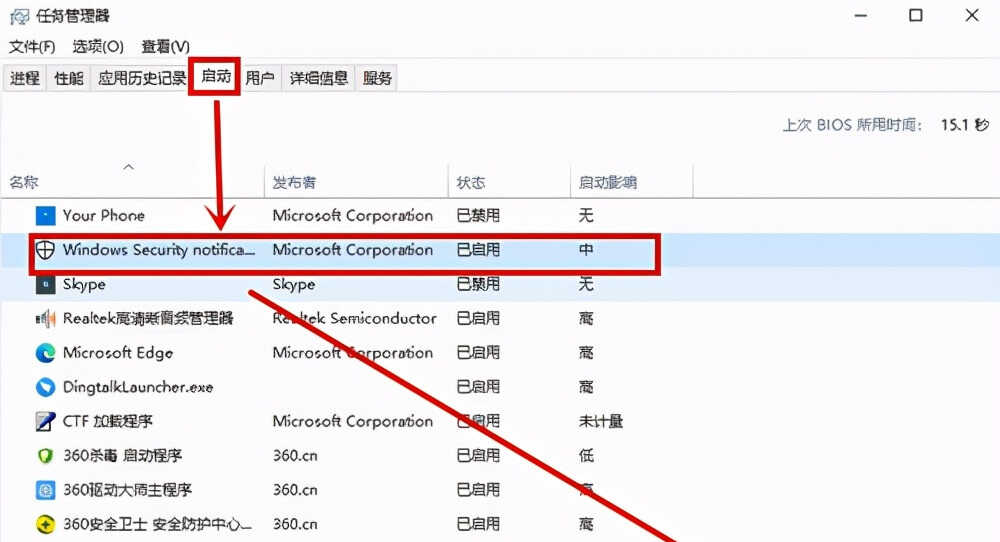Click 已启用 status of DingtalkLauncher.exe

point(478,387)
